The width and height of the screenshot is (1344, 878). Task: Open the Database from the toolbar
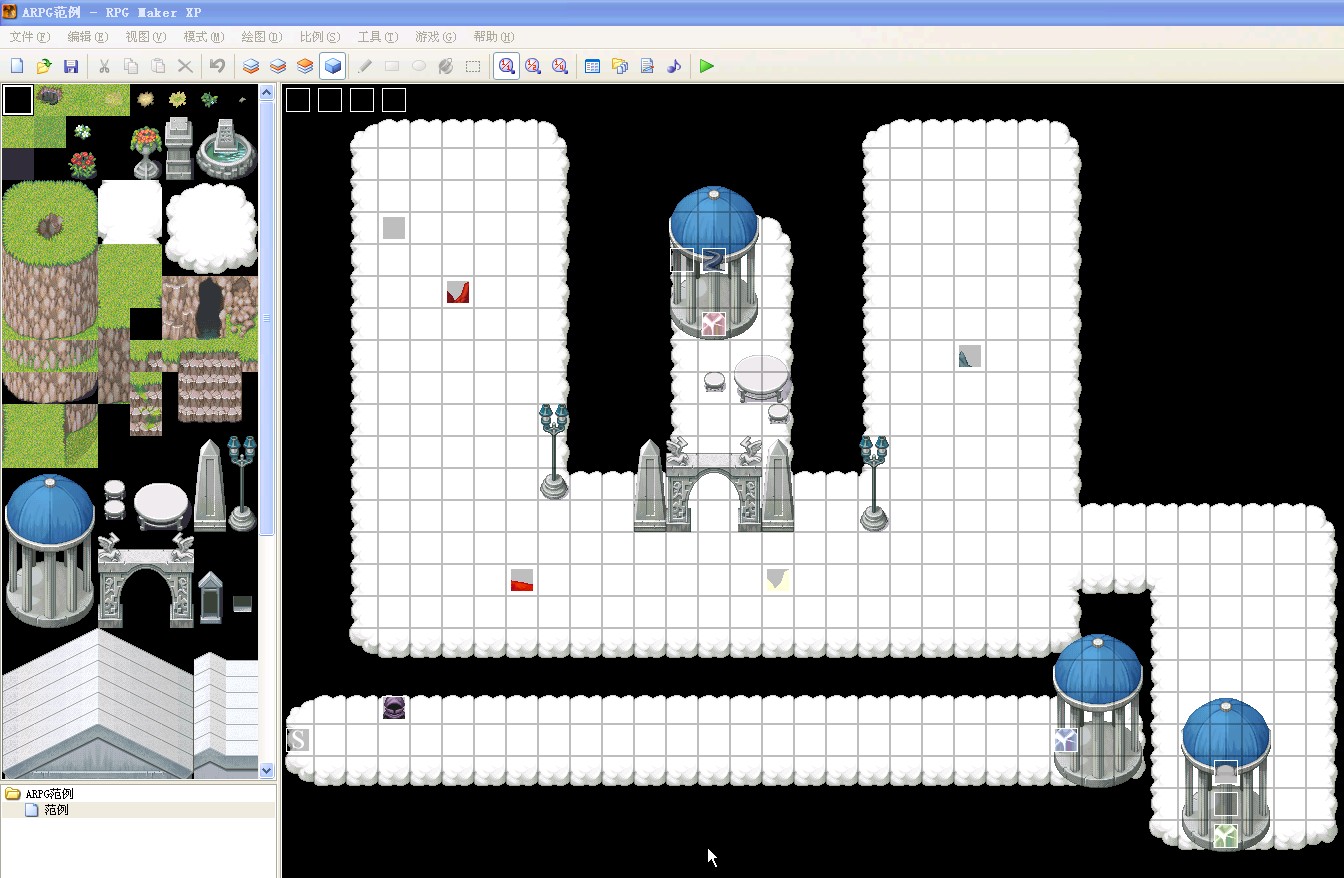592,66
